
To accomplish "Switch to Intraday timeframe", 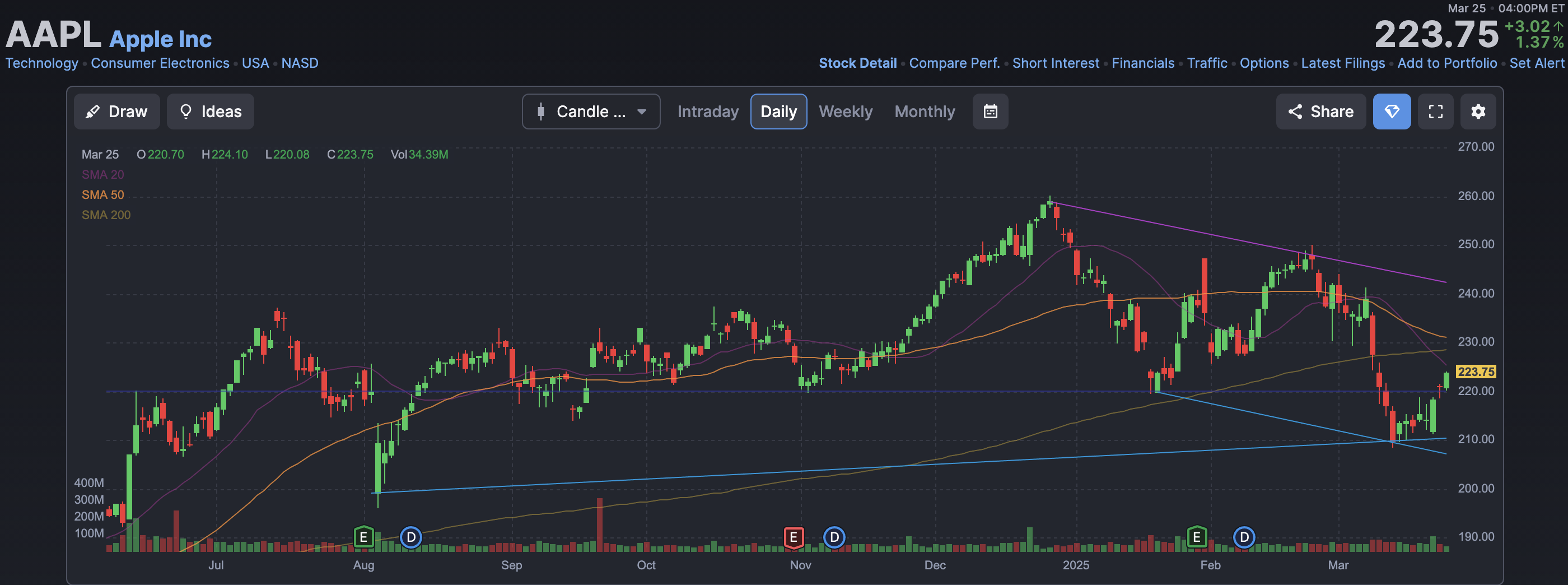I will pos(708,112).
